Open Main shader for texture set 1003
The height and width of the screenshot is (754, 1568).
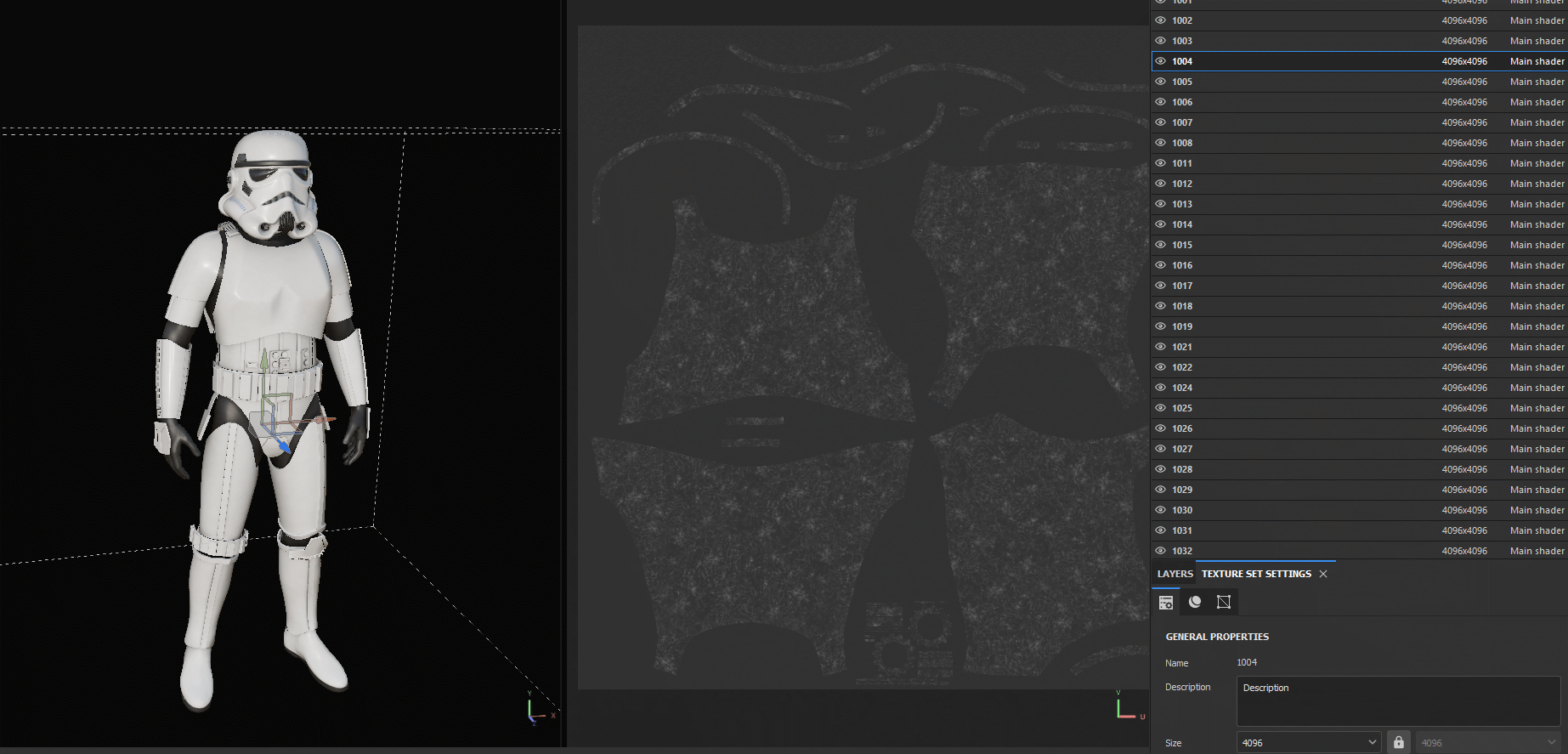1537,41
